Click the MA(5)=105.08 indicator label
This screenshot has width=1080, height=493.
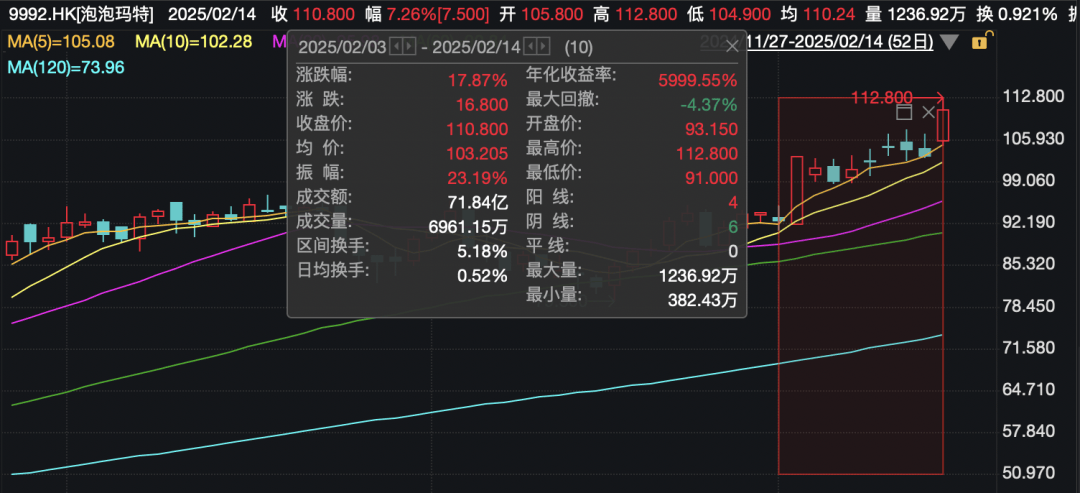[62, 41]
